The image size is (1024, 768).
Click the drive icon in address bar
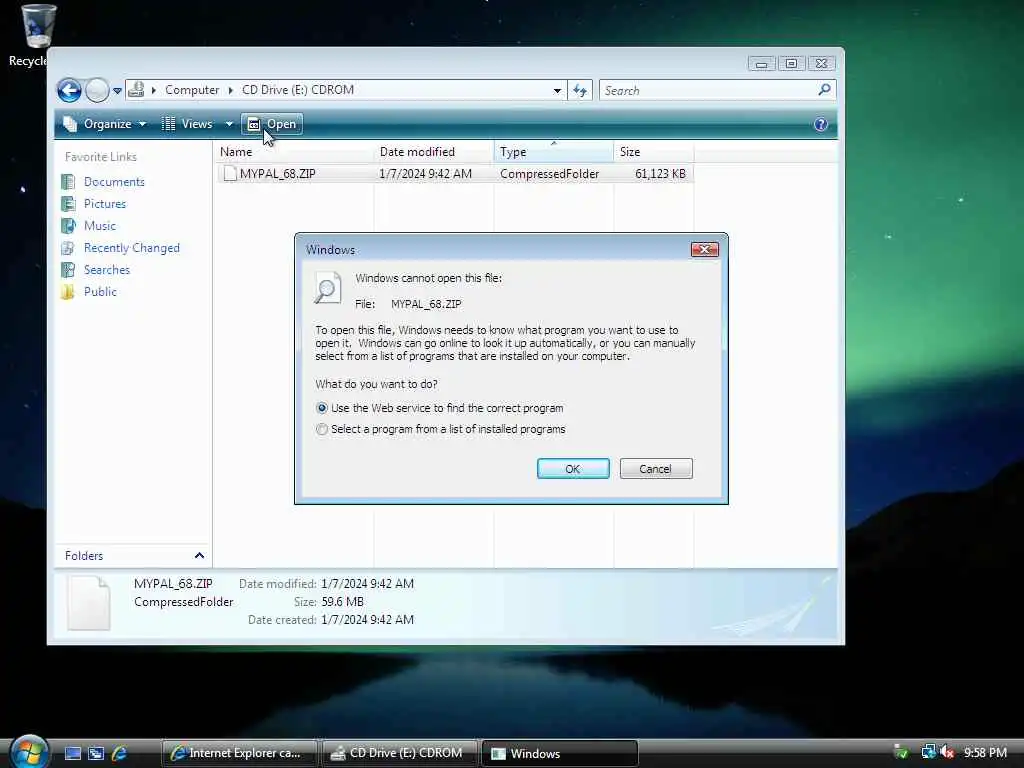click(136, 89)
